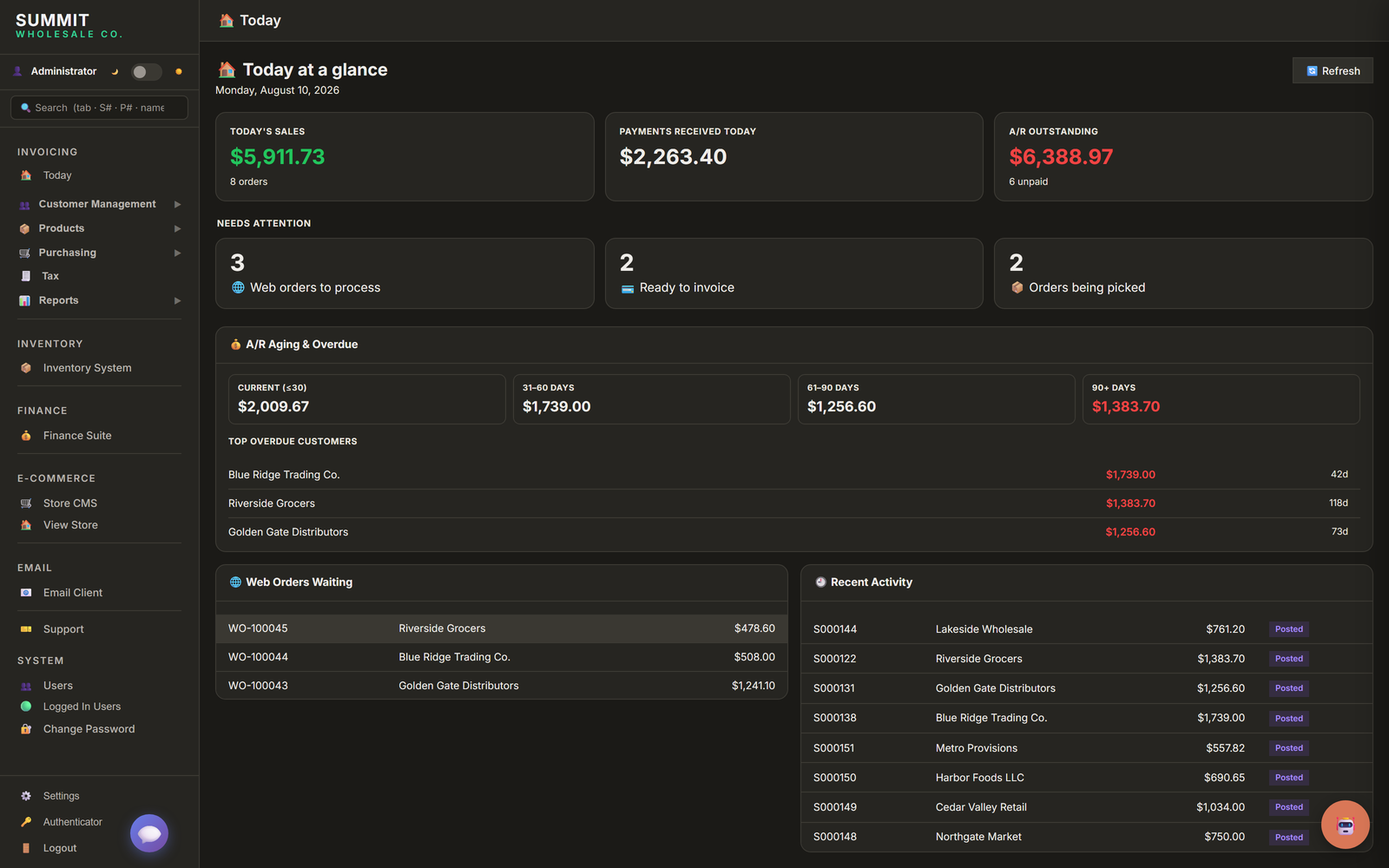The width and height of the screenshot is (1389, 868).
Task: Expand the Reports submenu arrow
Action: [177, 301]
